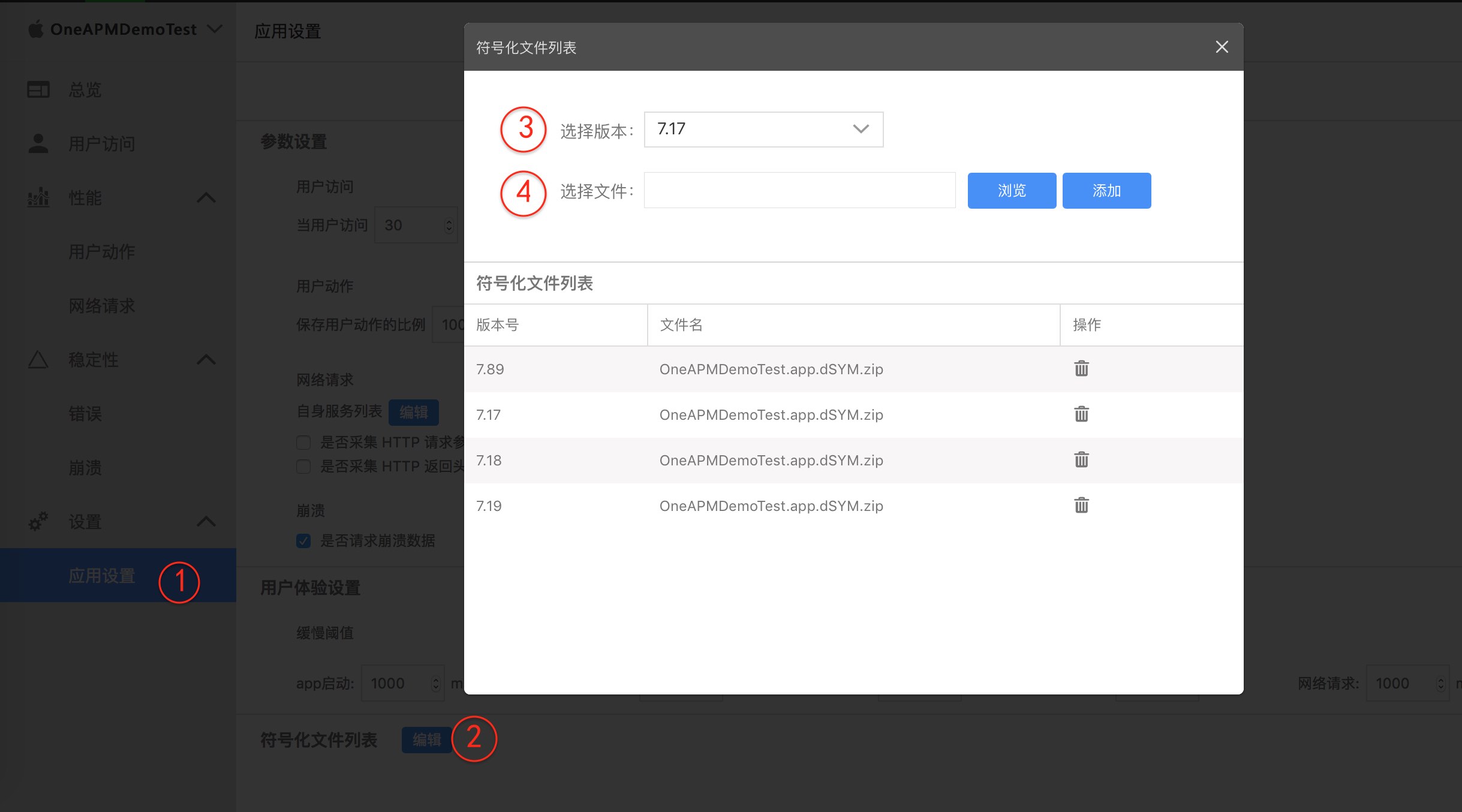Click the 性能 chart icon
The image size is (1462, 812).
pos(38,197)
